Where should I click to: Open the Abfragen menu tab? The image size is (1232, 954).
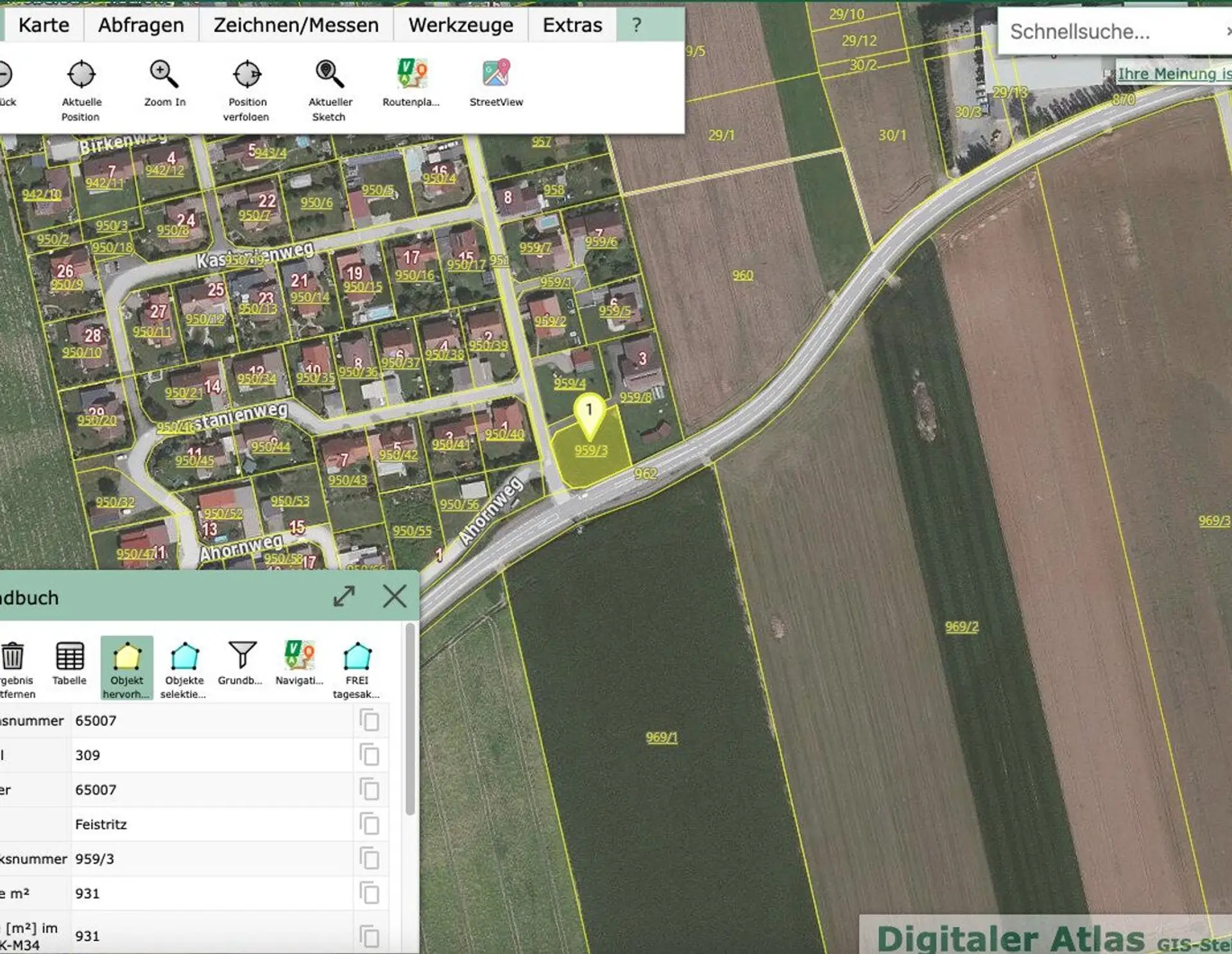(x=141, y=25)
